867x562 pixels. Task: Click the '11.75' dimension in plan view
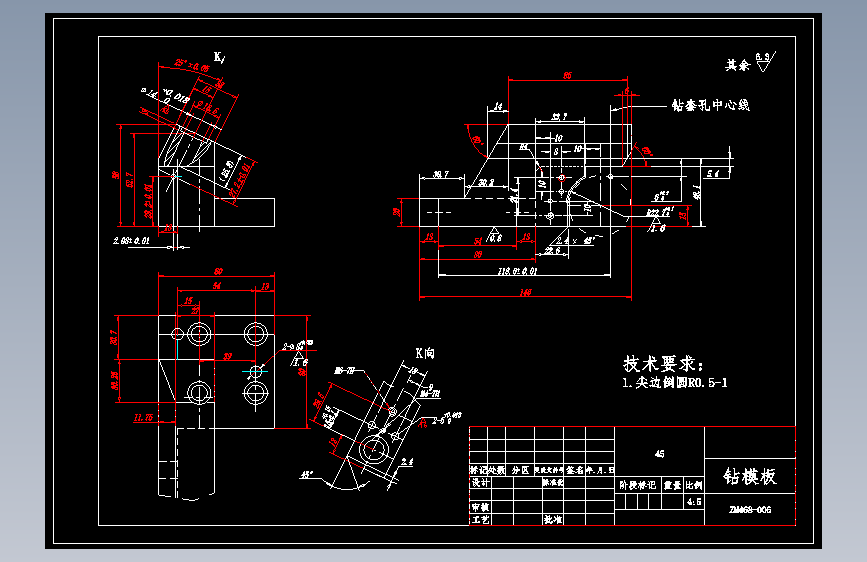pyautogui.click(x=143, y=418)
